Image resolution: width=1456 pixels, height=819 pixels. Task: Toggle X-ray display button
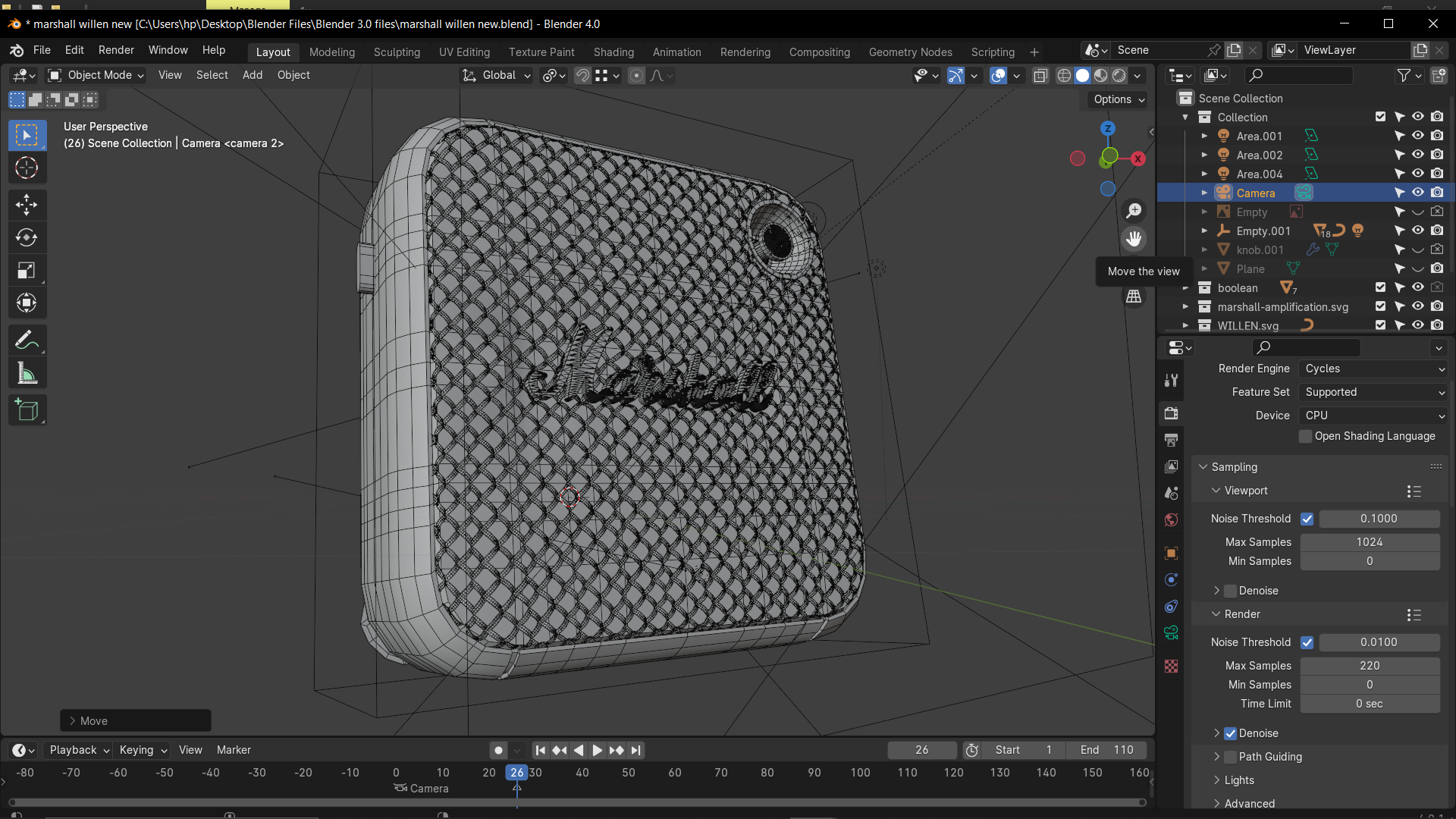click(x=1040, y=75)
